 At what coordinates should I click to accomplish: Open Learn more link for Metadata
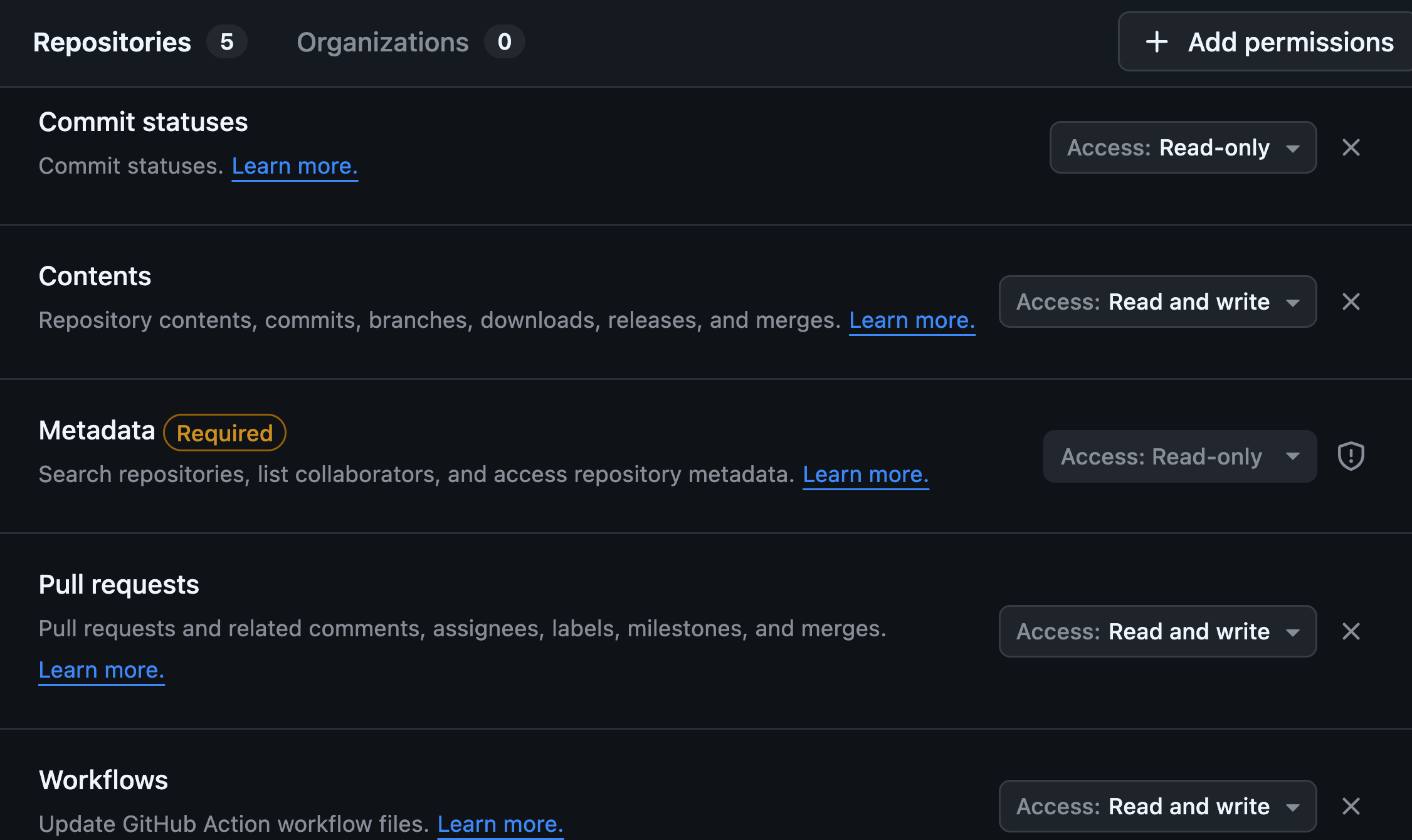(865, 475)
